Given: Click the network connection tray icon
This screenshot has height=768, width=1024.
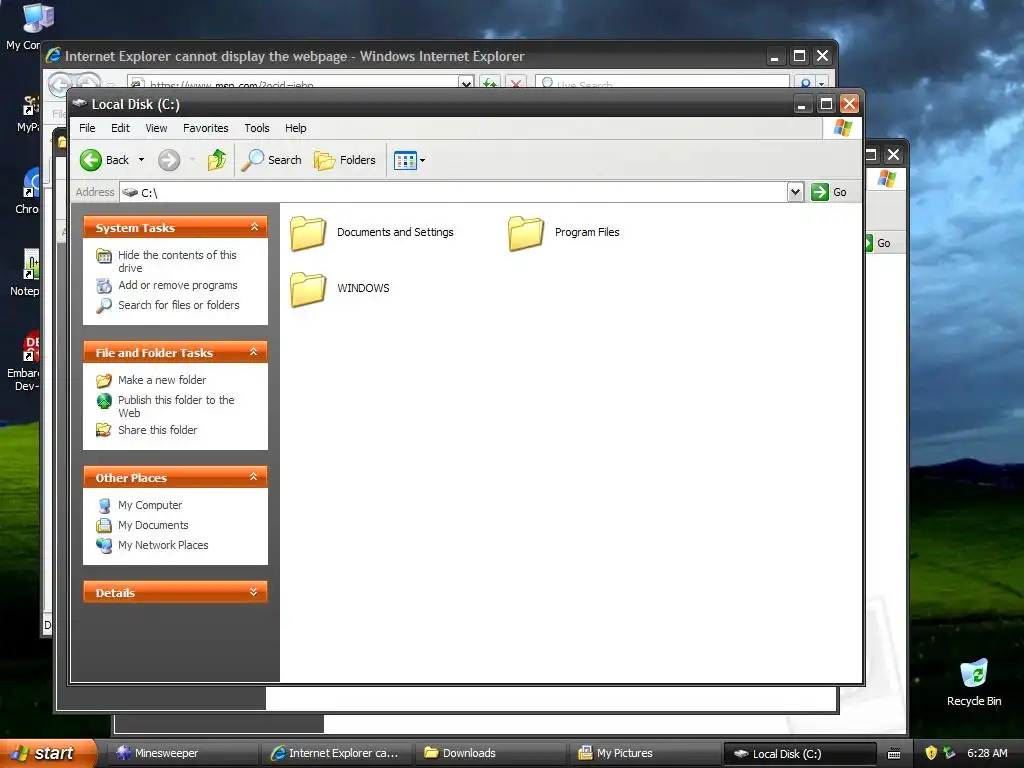Looking at the screenshot, I should [x=950, y=753].
